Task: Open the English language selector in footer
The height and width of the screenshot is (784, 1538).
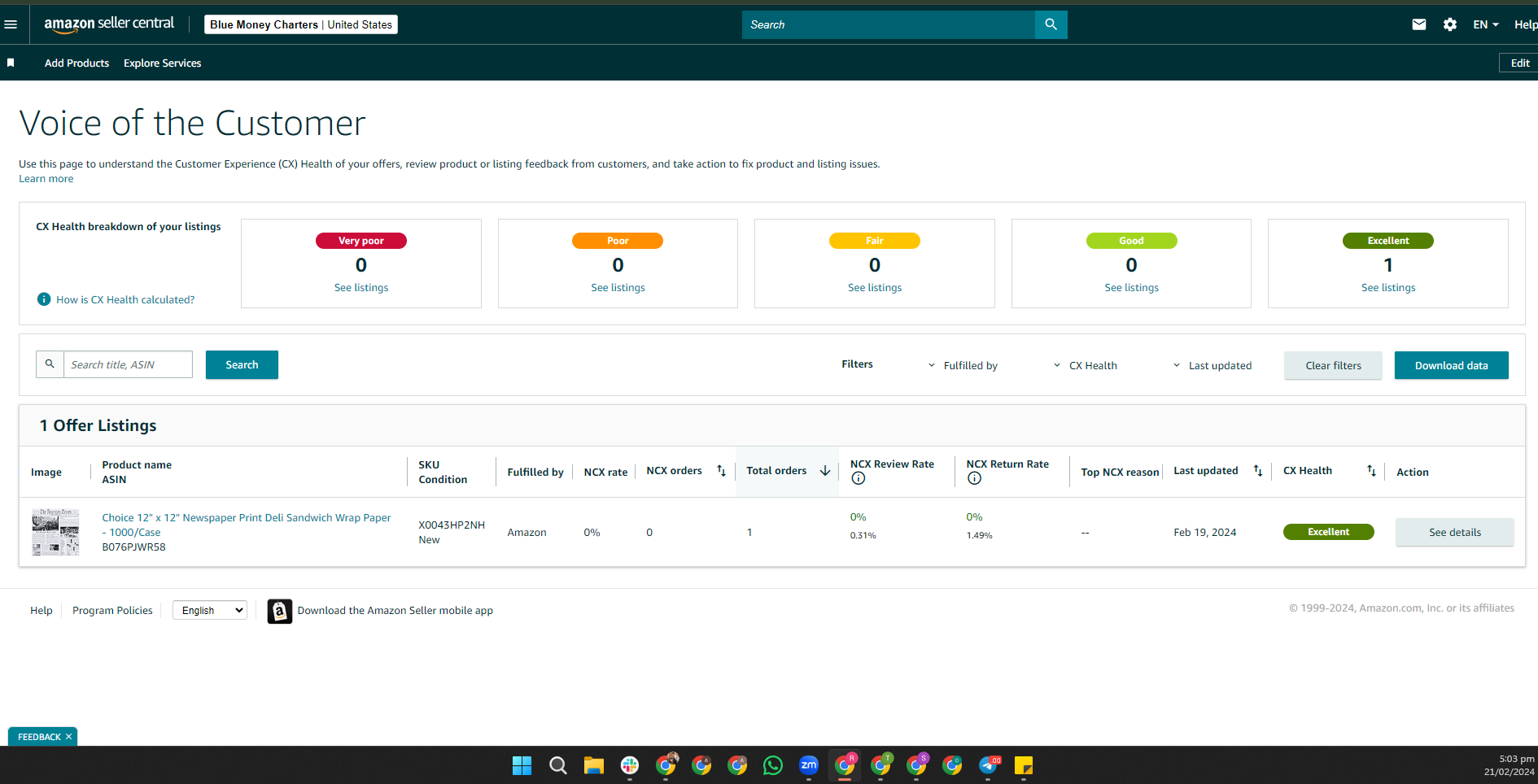Action: click(x=210, y=610)
